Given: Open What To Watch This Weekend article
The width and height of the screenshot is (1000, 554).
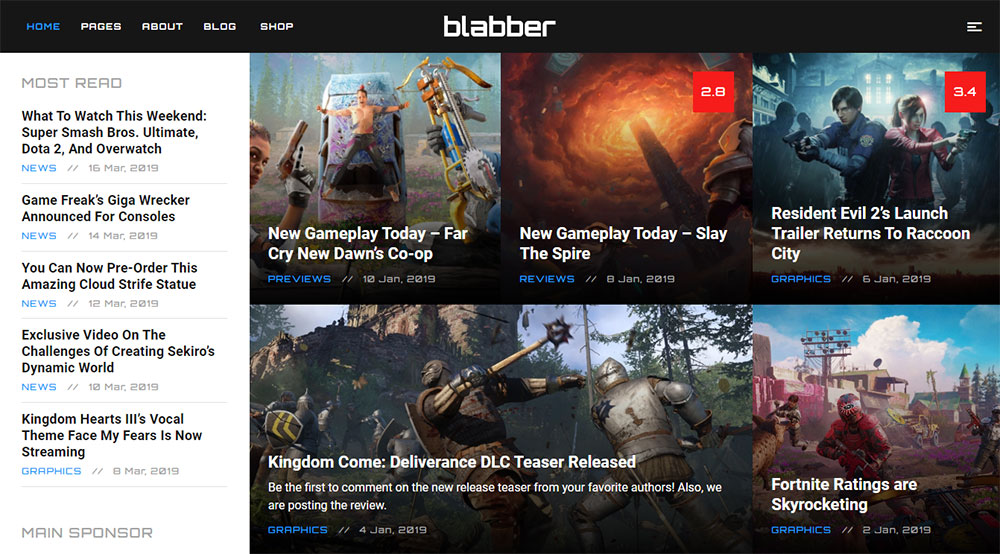Looking at the screenshot, I should (114, 132).
